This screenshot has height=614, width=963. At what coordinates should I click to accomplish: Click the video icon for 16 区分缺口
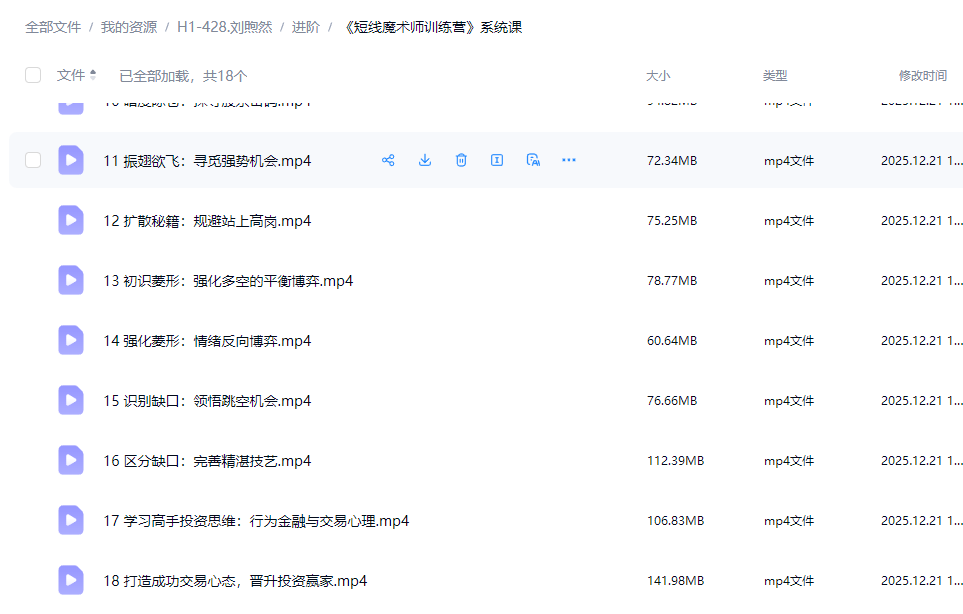click(70, 460)
